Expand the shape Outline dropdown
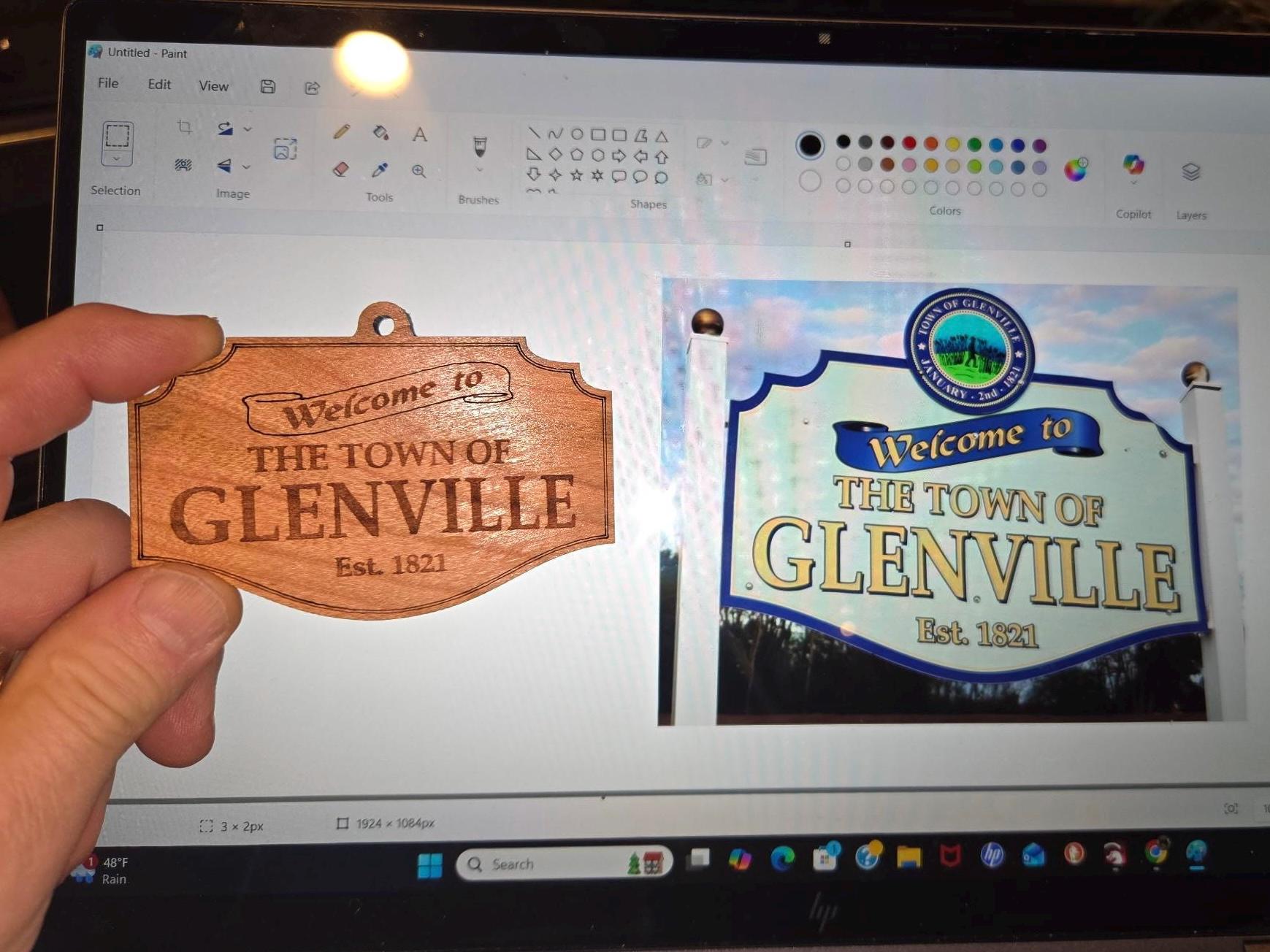 [x=724, y=143]
